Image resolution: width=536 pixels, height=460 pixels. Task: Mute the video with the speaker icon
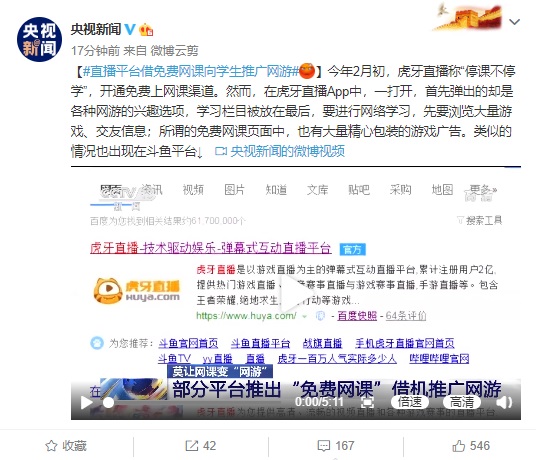(x=504, y=403)
